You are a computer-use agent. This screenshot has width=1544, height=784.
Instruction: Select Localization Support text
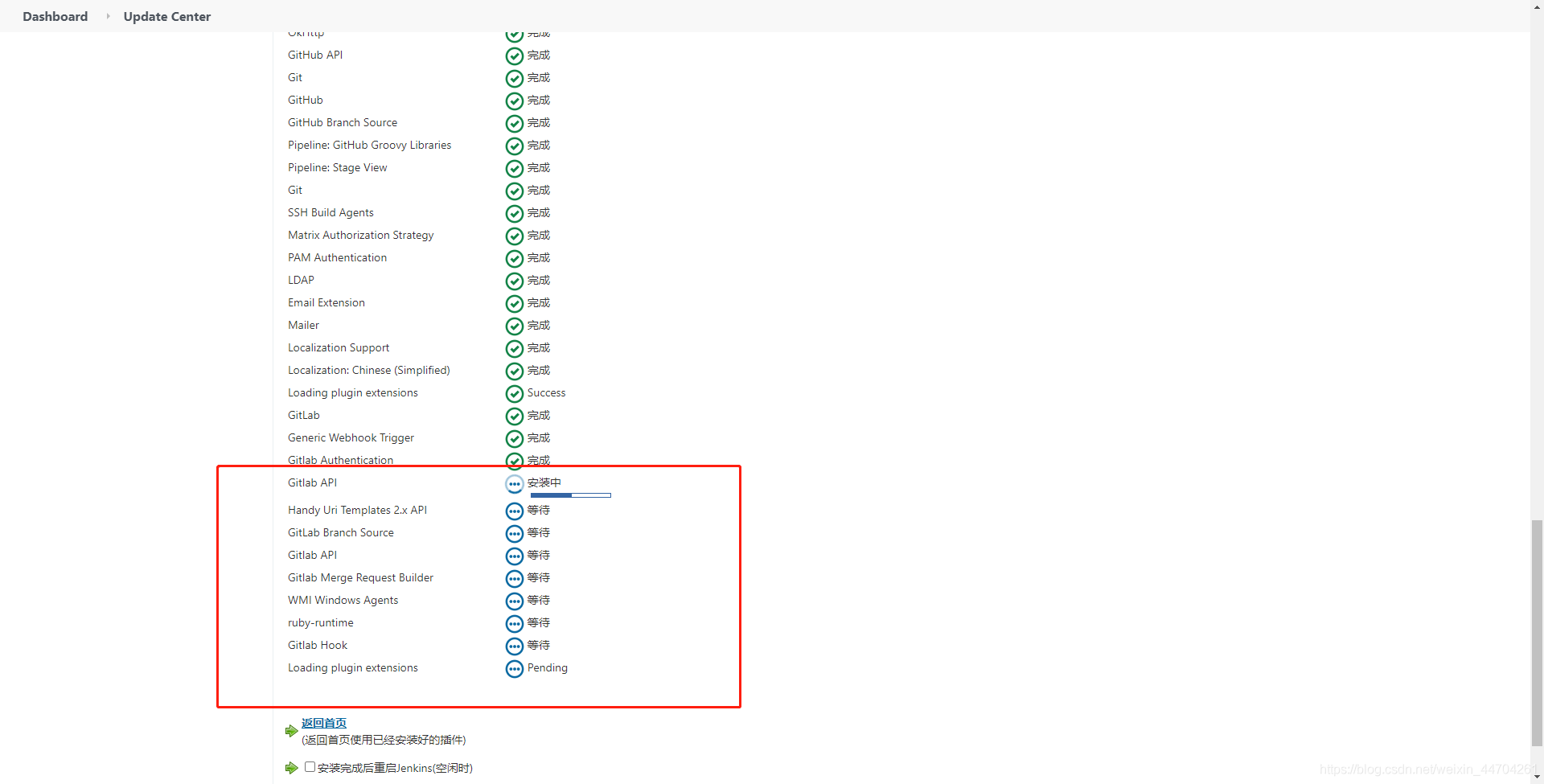tap(339, 347)
